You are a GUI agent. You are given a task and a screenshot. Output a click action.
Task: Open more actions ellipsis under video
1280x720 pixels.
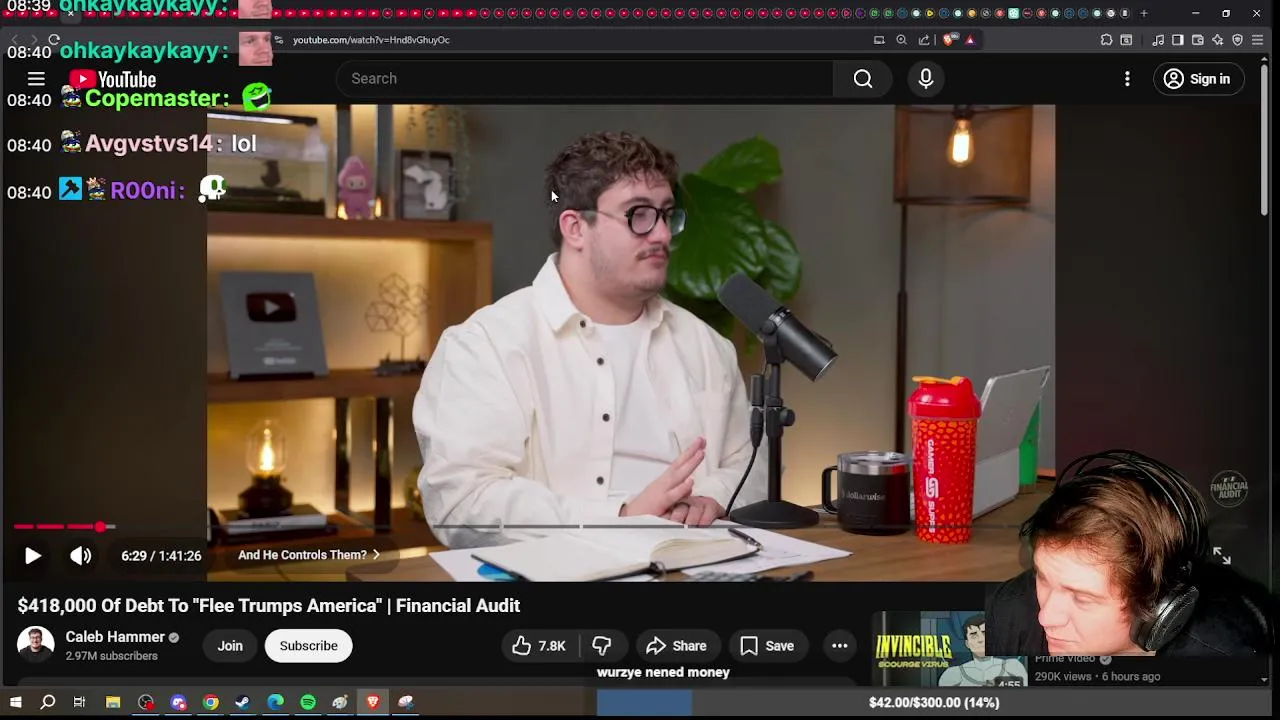pos(840,646)
